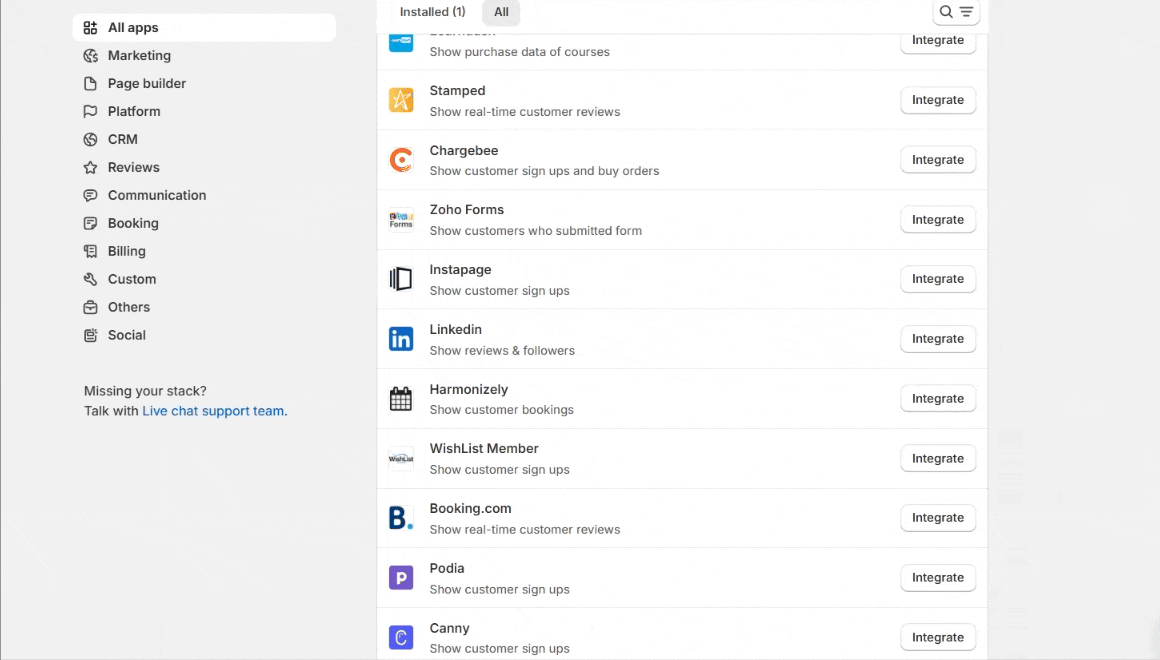Image resolution: width=1160 pixels, height=660 pixels.
Task: Click the Instapage logo icon
Action: click(401, 279)
